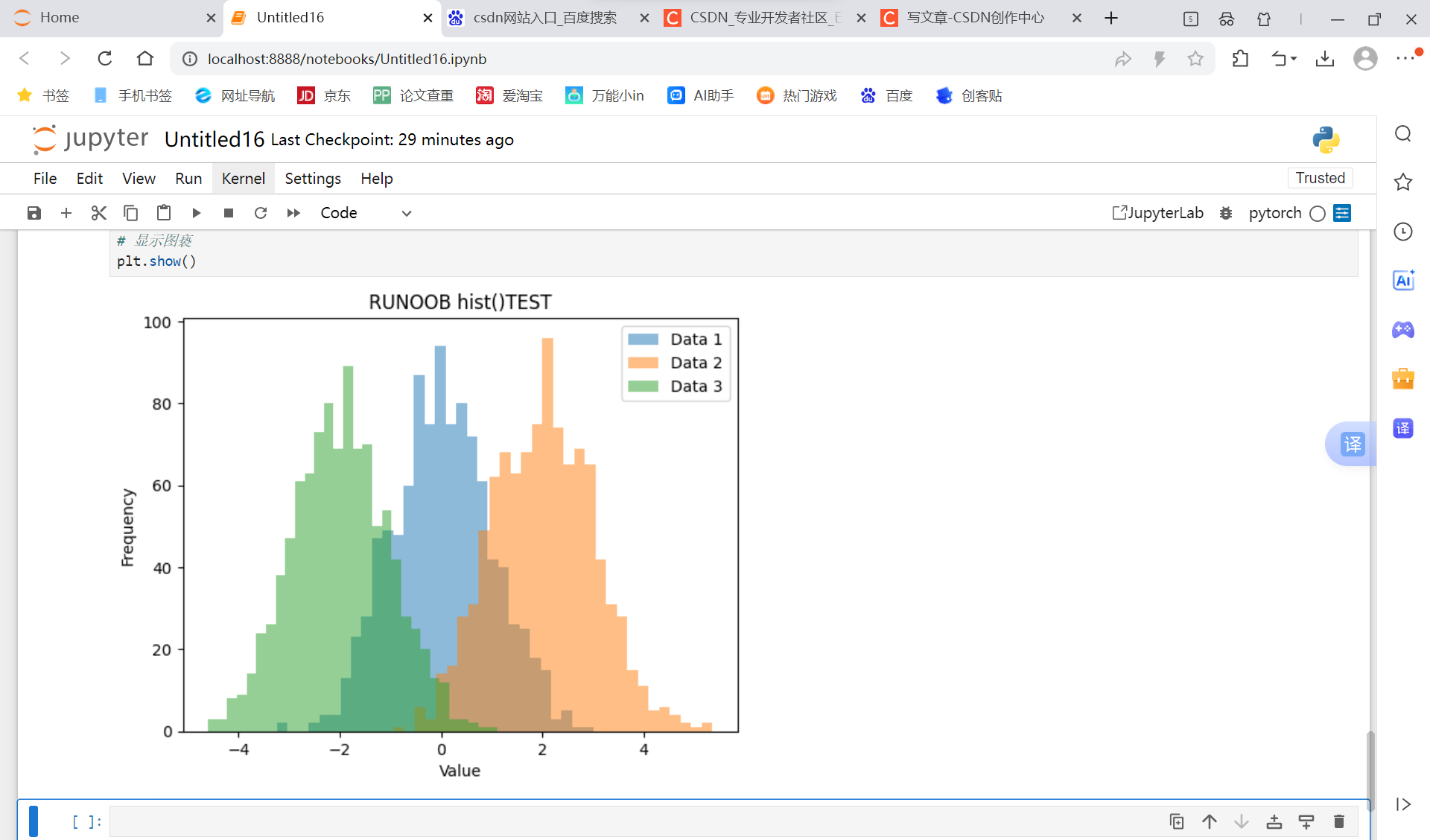The width and height of the screenshot is (1430, 840).
Task: Toggle the floating translate widget
Action: pyautogui.click(x=1352, y=445)
